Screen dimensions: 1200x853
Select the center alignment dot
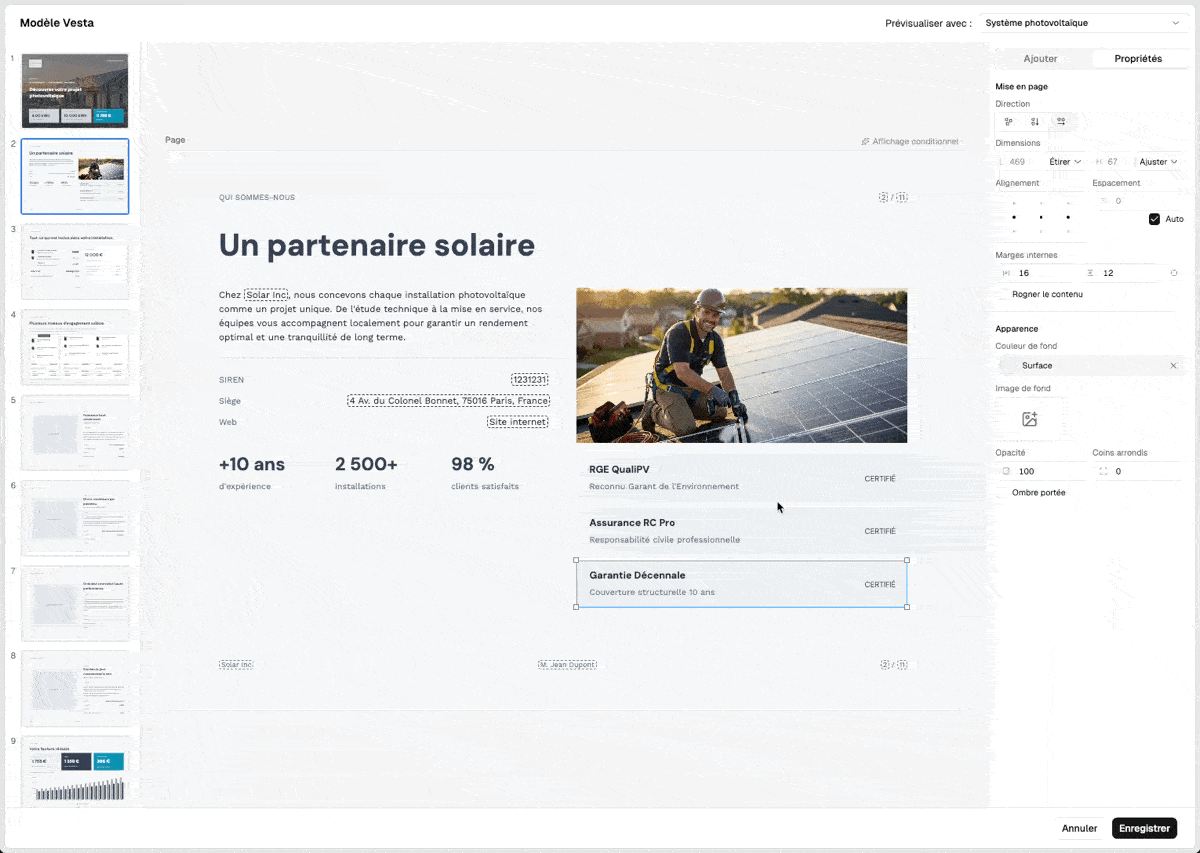pyautogui.click(x=1040, y=217)
